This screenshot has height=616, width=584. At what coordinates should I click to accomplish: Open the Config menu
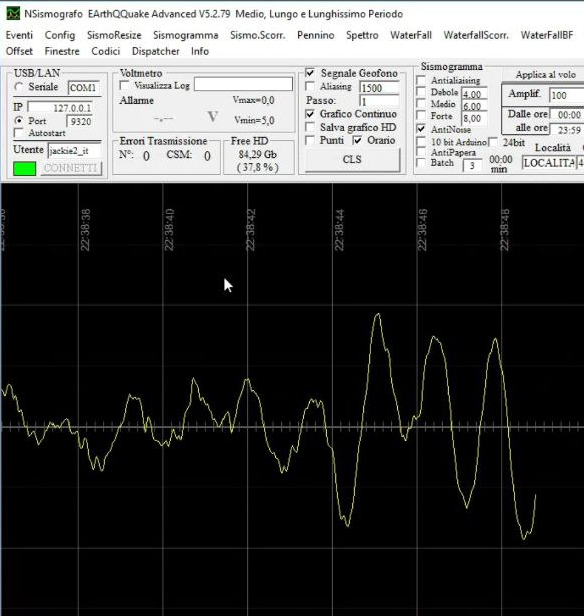[60, 35]
